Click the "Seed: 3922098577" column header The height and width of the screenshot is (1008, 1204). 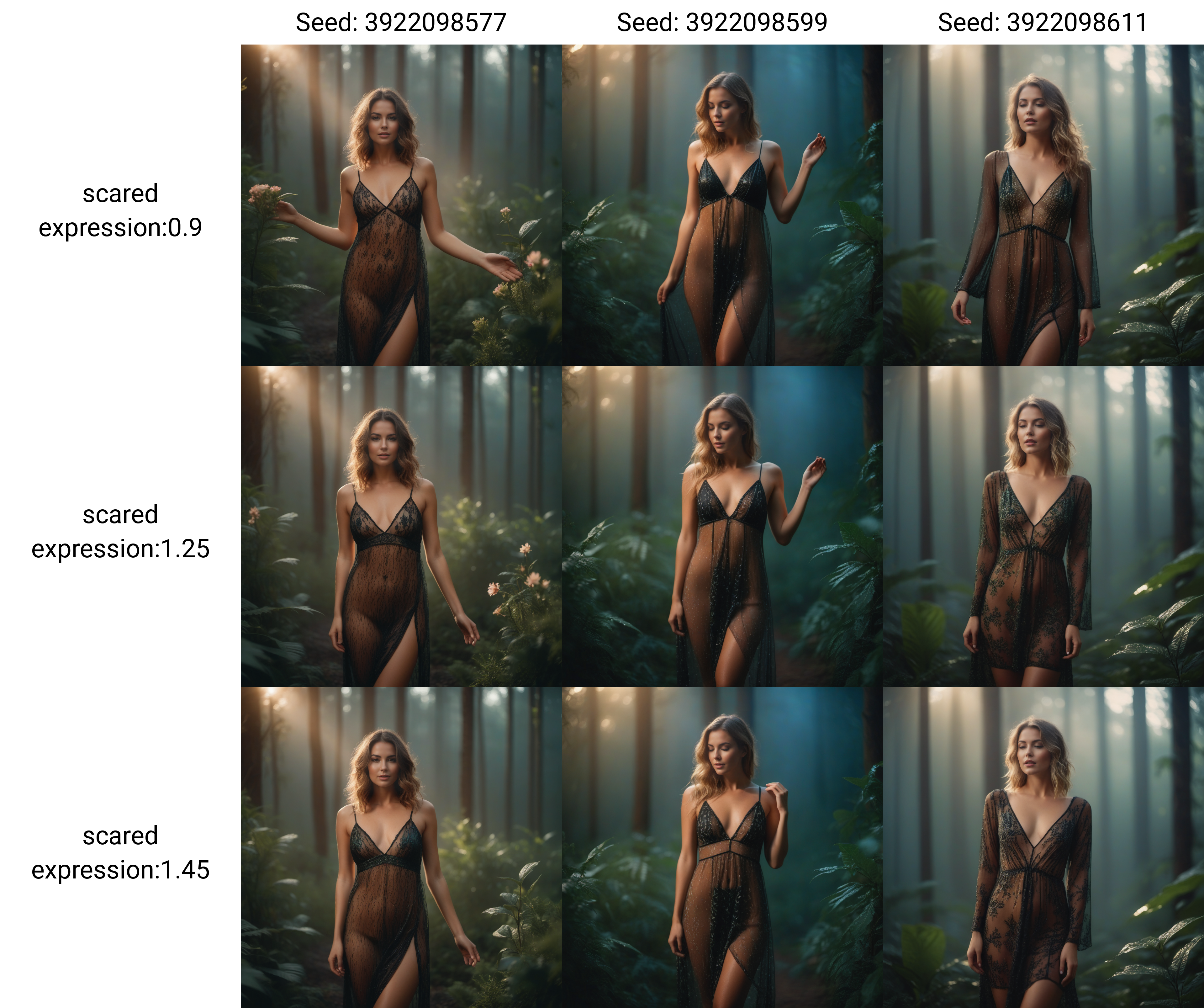click(401, 23)
